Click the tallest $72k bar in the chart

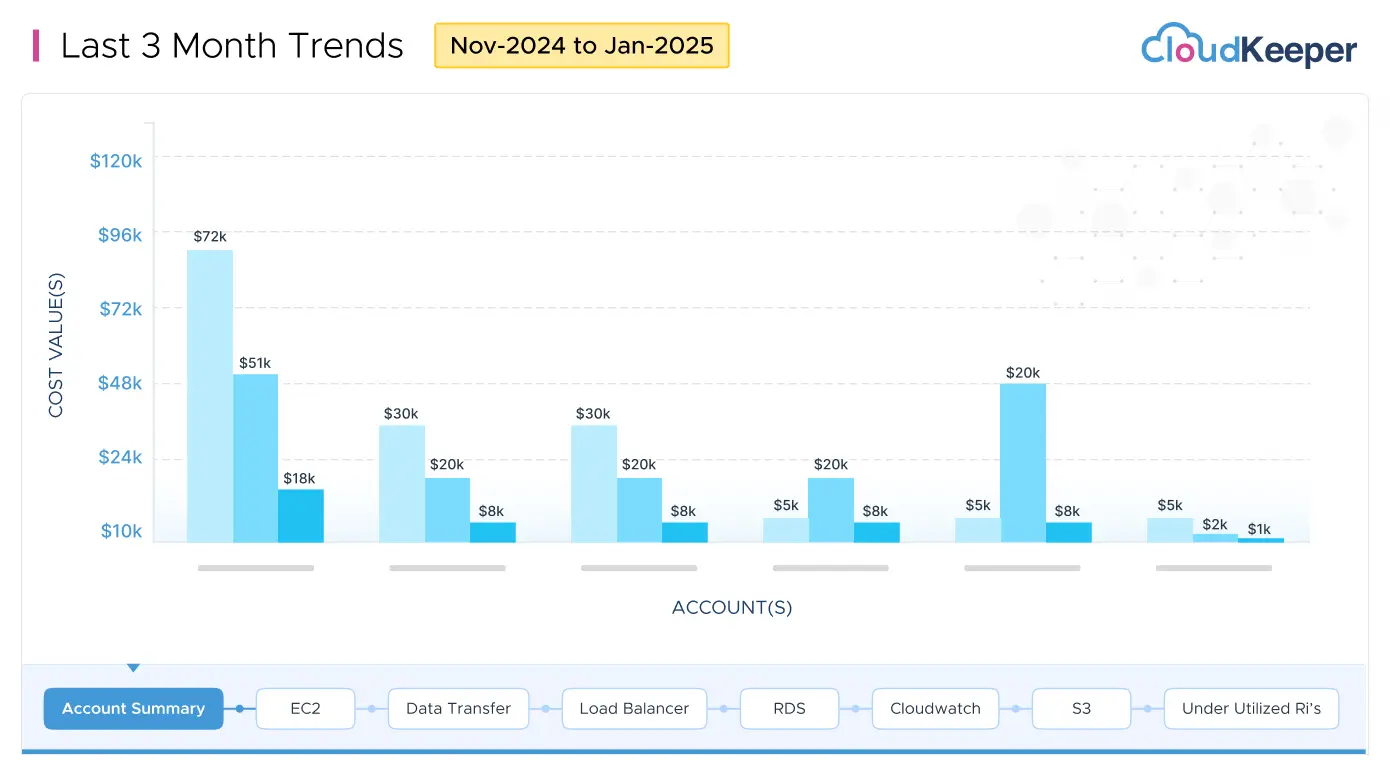209,395
